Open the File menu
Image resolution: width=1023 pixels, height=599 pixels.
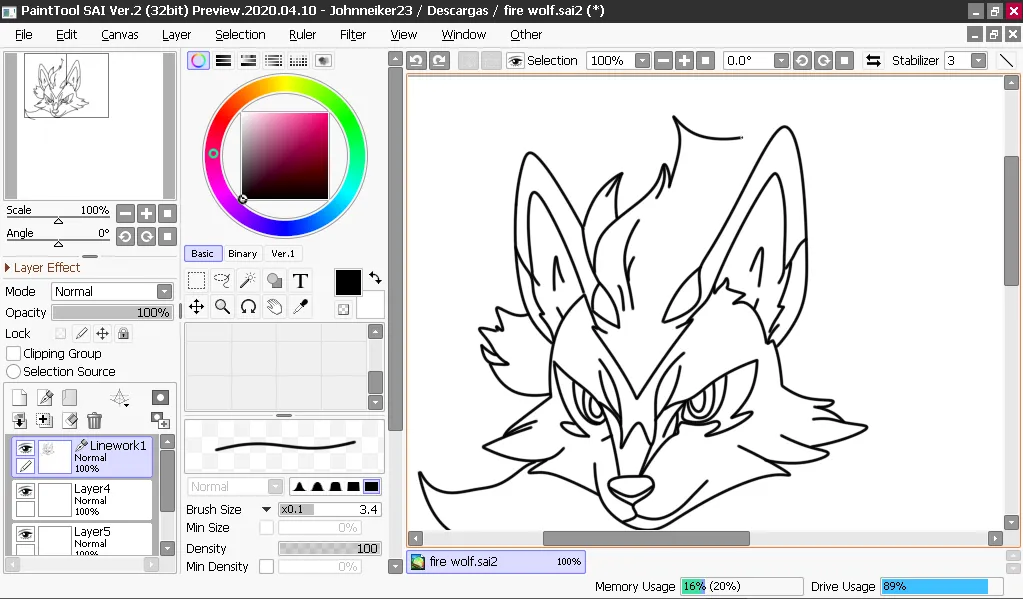tap(23, 35)
